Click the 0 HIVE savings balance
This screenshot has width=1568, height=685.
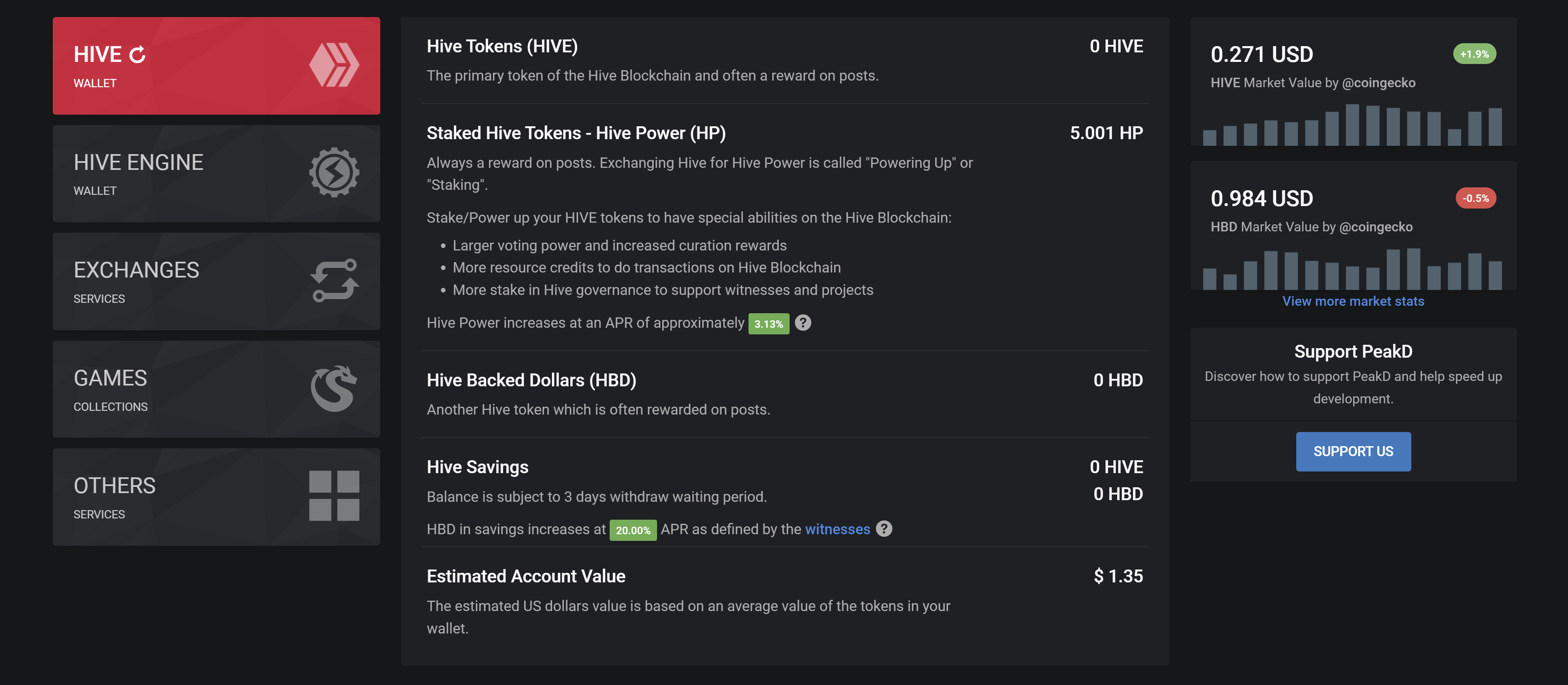click(1116, 466)
